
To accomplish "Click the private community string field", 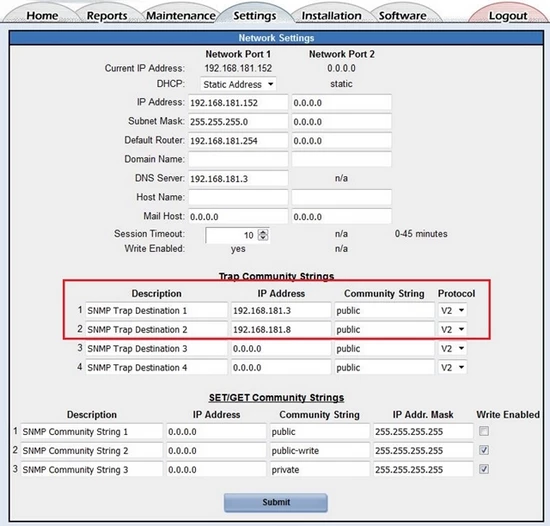I will point(320,469).
